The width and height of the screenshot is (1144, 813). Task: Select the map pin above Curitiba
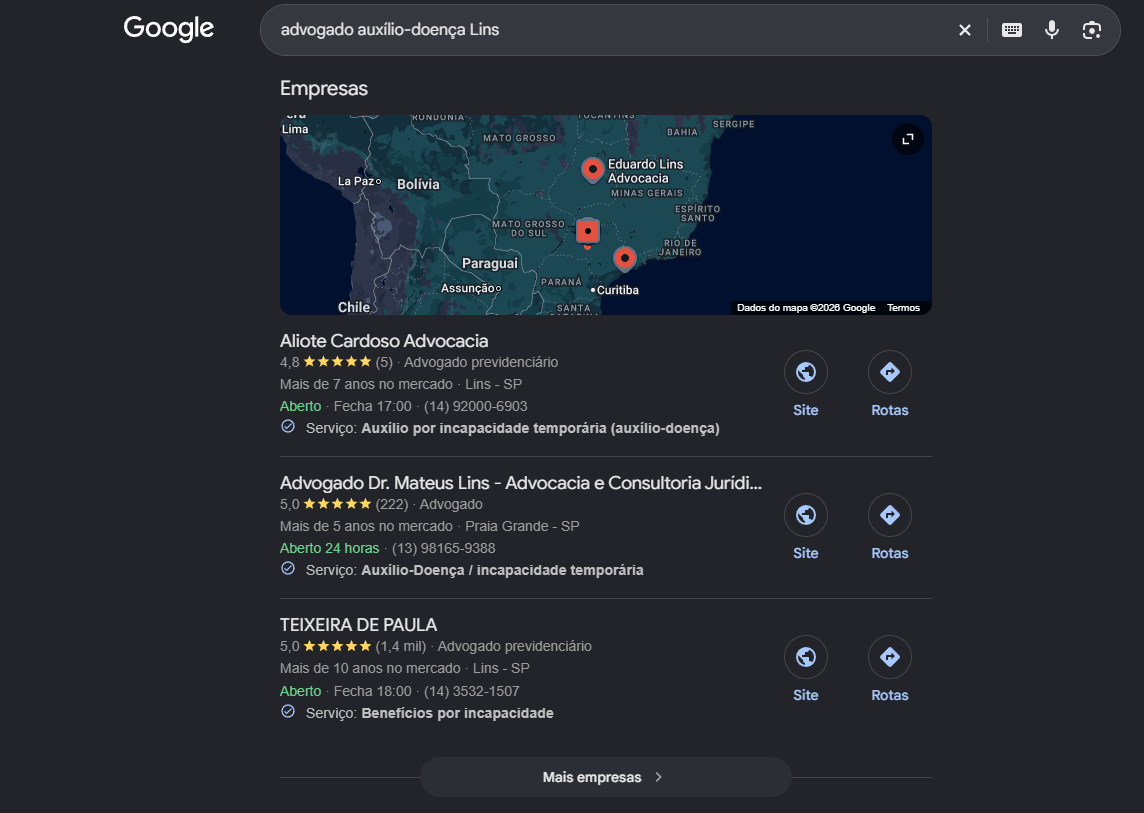point(625,258)
